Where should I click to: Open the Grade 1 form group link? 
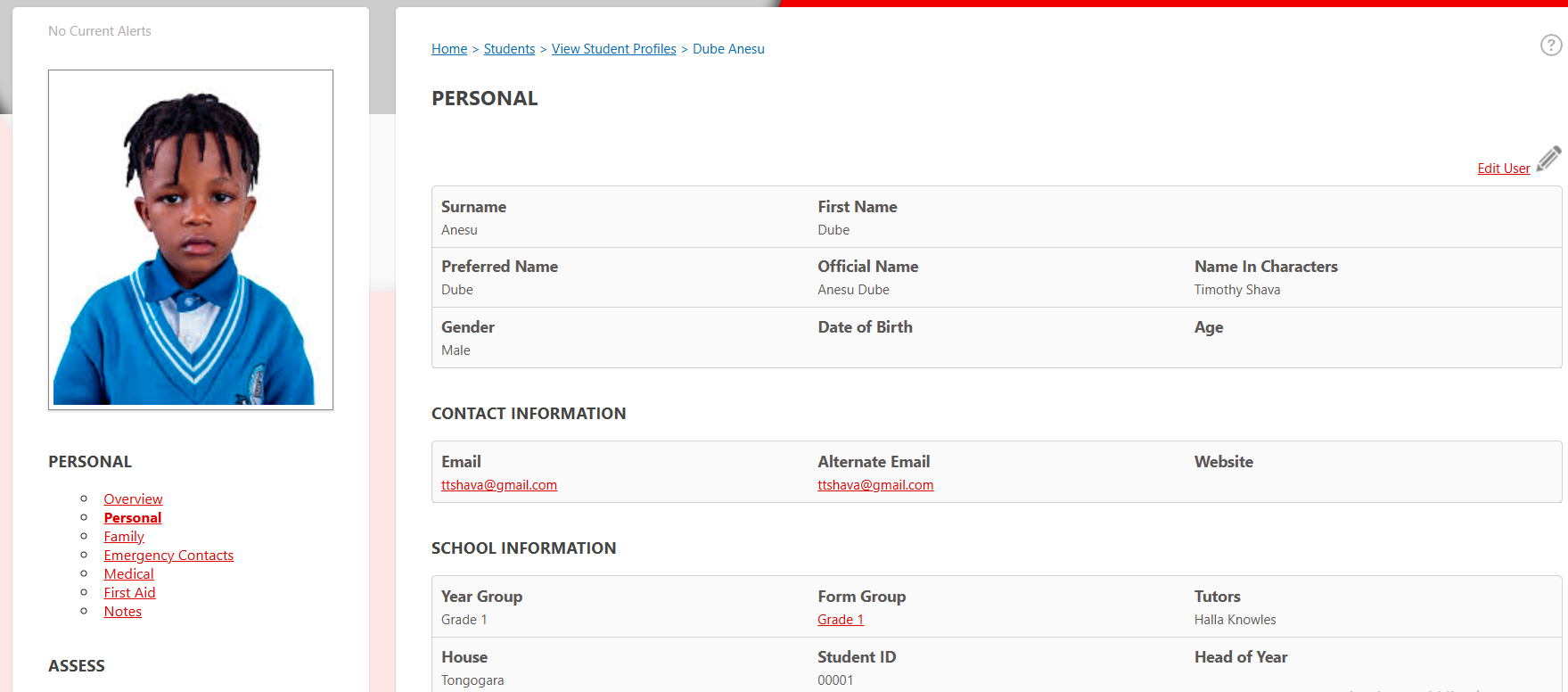tap(841, 620)
